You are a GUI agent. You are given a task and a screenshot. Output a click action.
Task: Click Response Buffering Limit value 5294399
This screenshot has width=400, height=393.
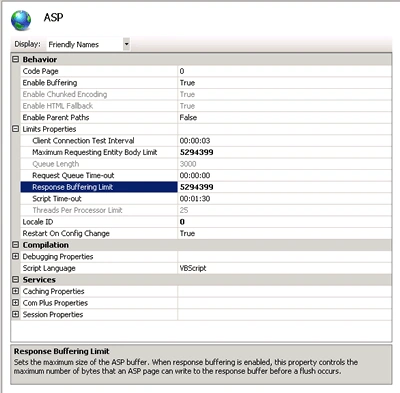tap(197, 187)
